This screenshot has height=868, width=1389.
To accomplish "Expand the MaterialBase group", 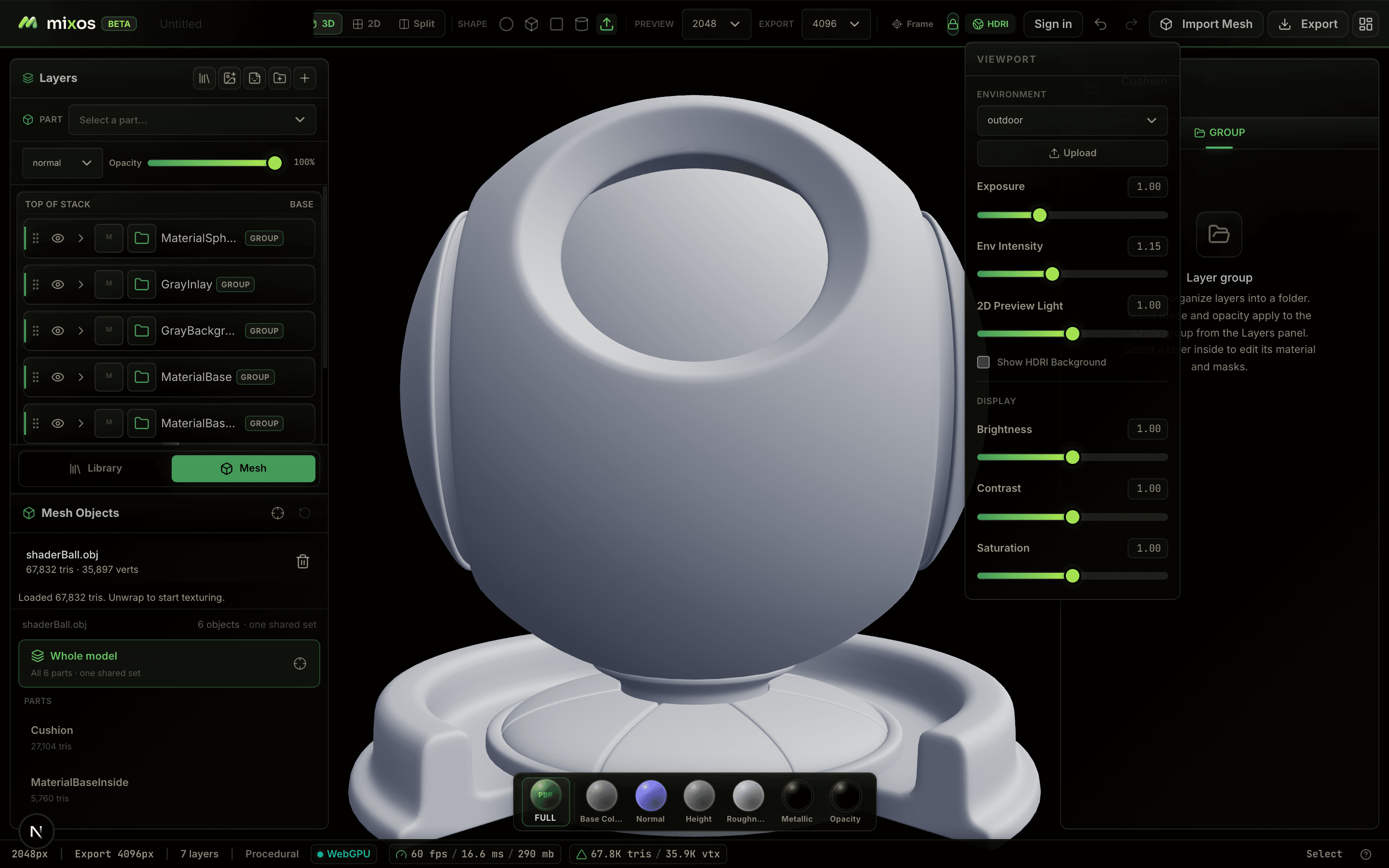I will pos(81,377).
